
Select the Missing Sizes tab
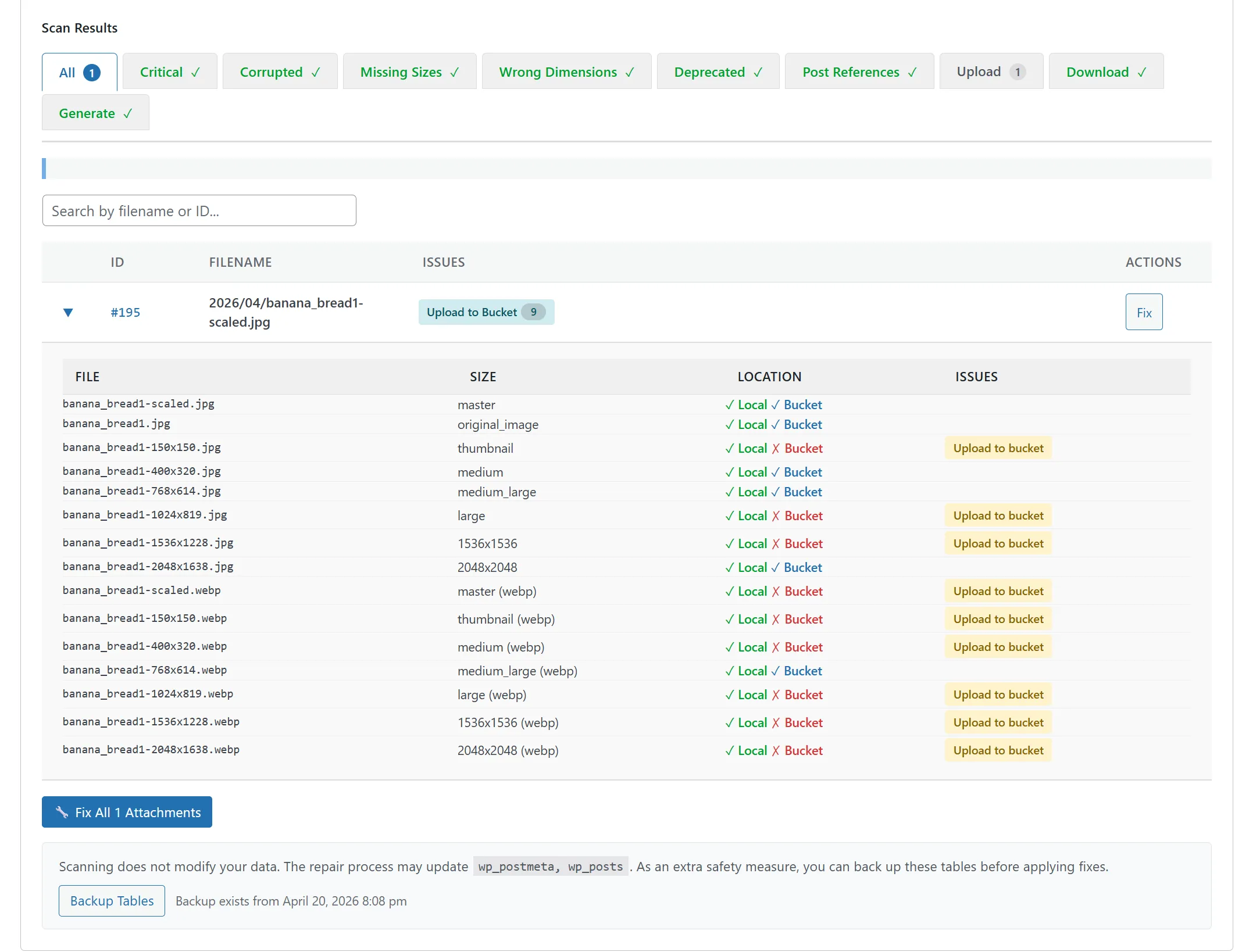point(409,72)
